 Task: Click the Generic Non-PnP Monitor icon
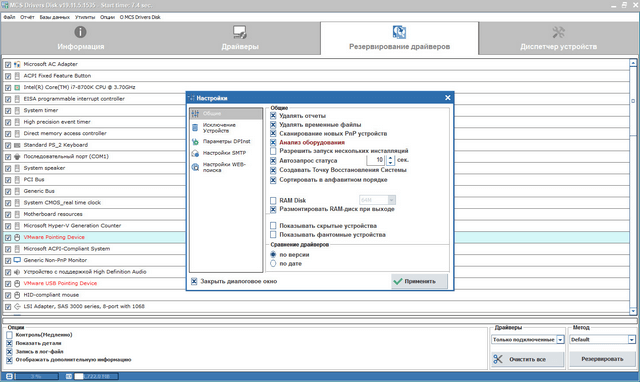pyautogui.click(x=17, y=260)
